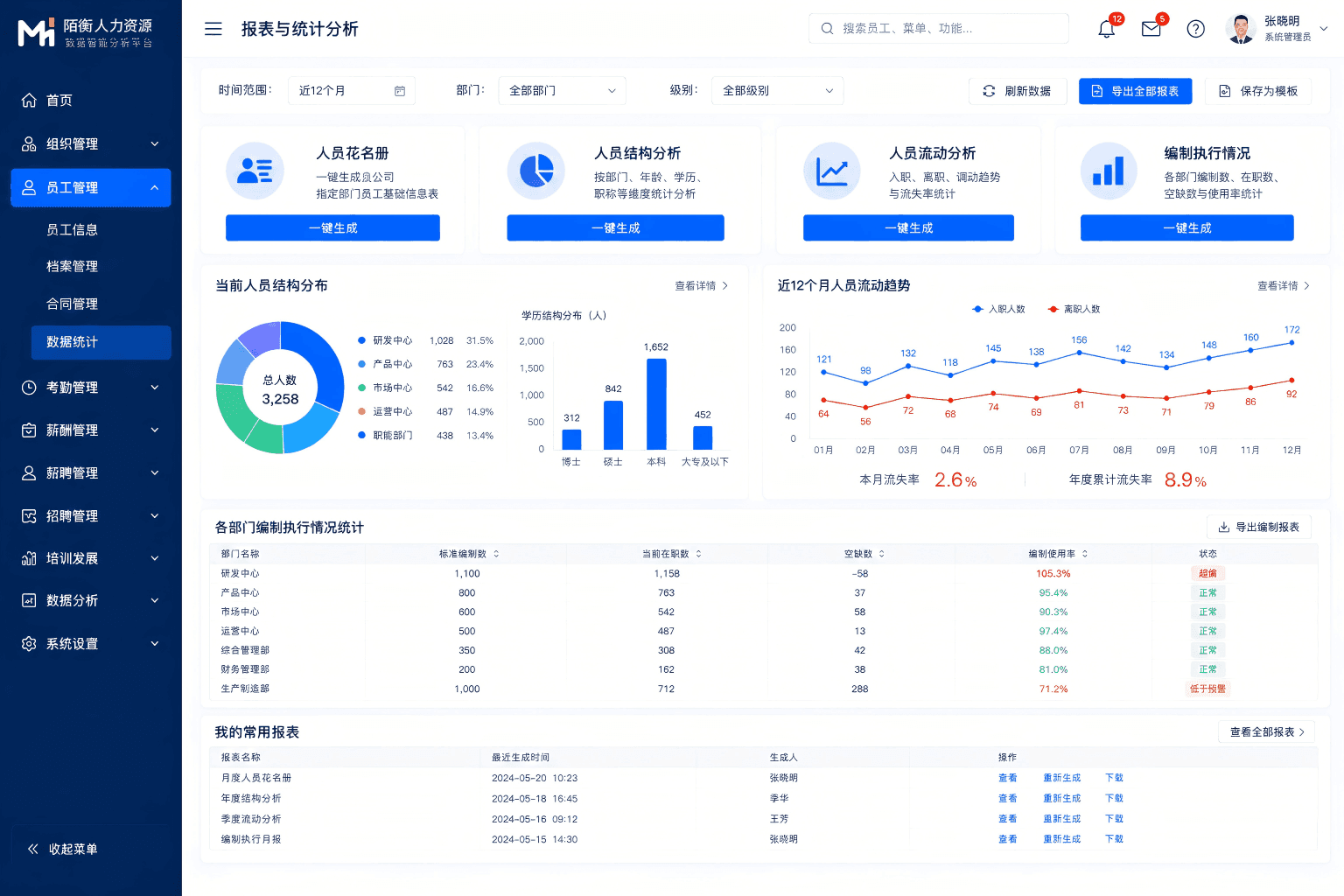Click the 低于预警 status tag for 生产制造部
This screenshot has width=1344, height=896.
click(1208, 689)
